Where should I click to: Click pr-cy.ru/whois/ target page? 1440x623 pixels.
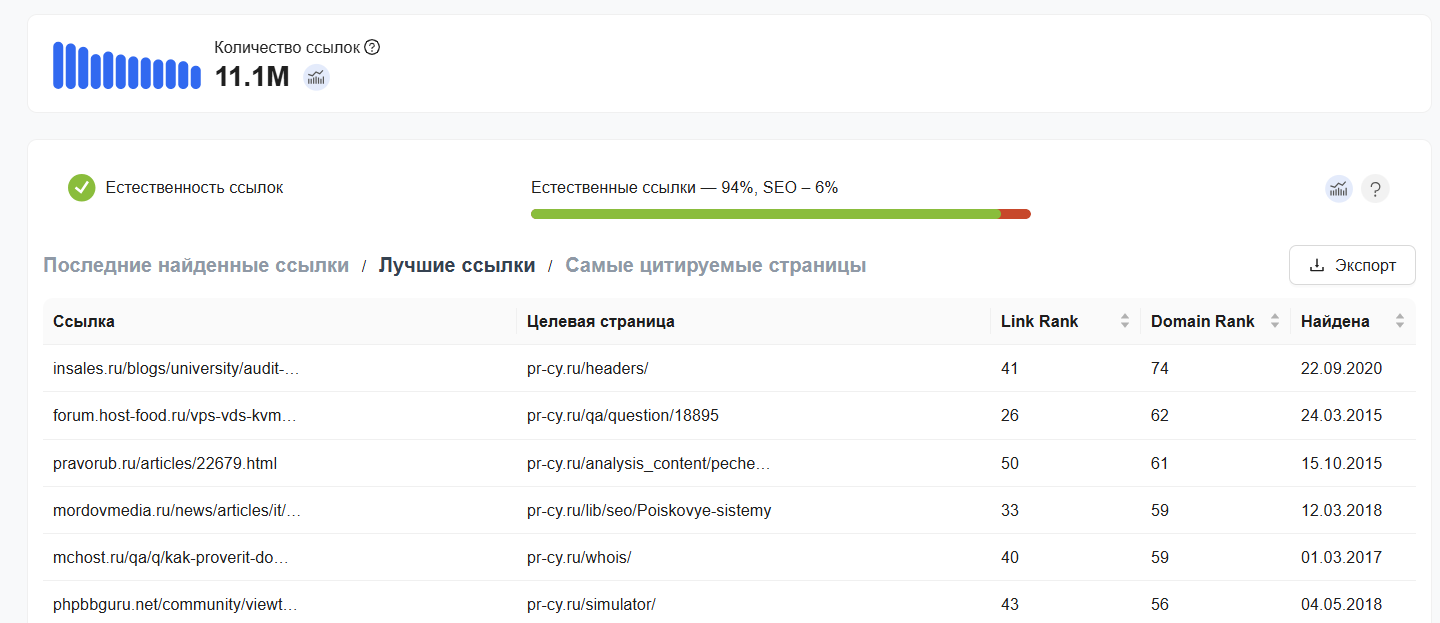(578, 557)
